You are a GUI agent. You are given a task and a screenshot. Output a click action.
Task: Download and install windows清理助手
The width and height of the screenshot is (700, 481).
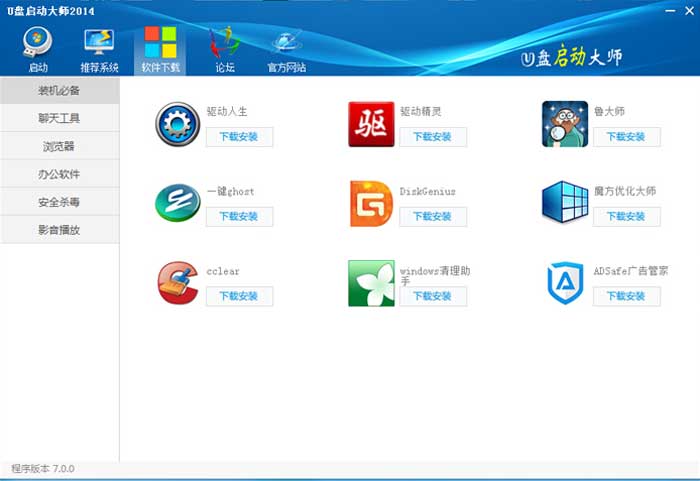click(x=433, y=296)
